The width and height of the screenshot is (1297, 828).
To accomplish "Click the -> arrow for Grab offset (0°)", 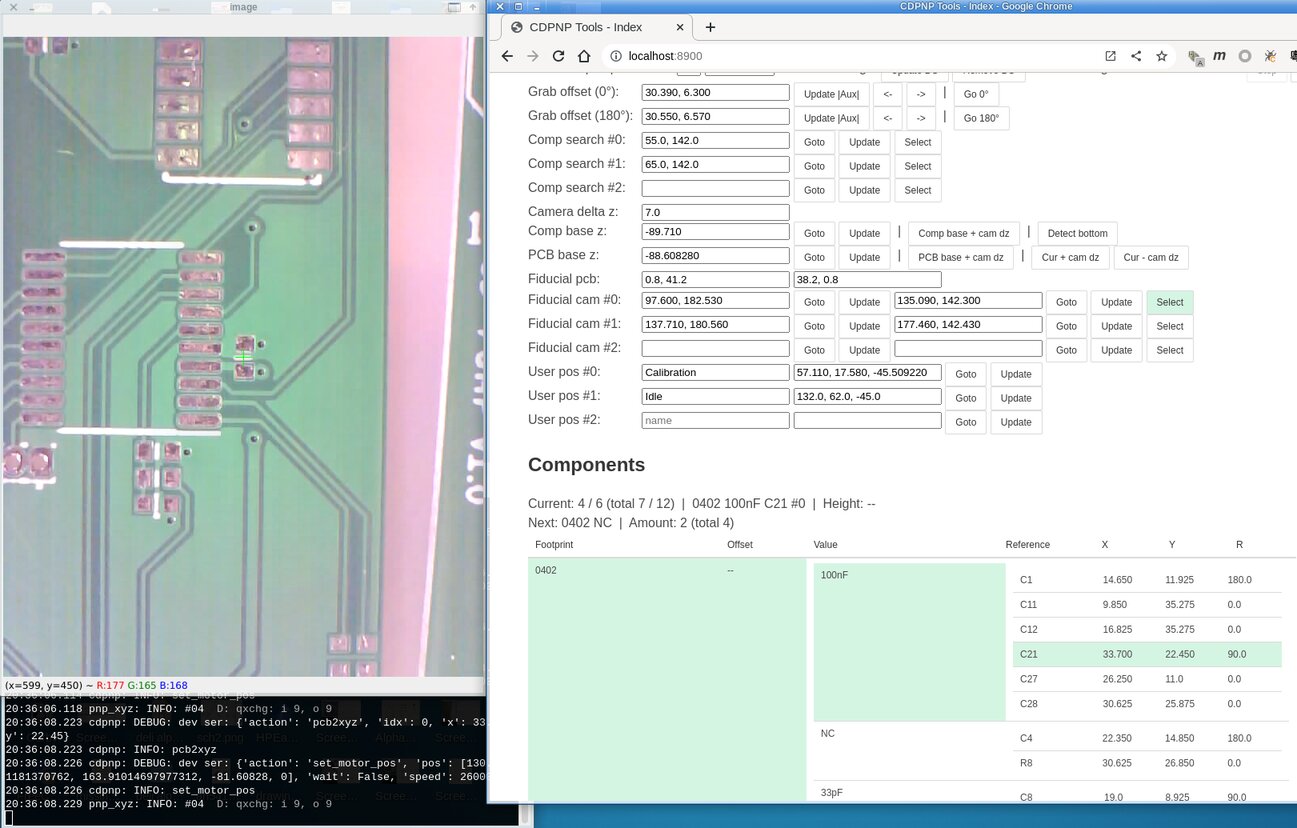I will click(x=921, y=94).
